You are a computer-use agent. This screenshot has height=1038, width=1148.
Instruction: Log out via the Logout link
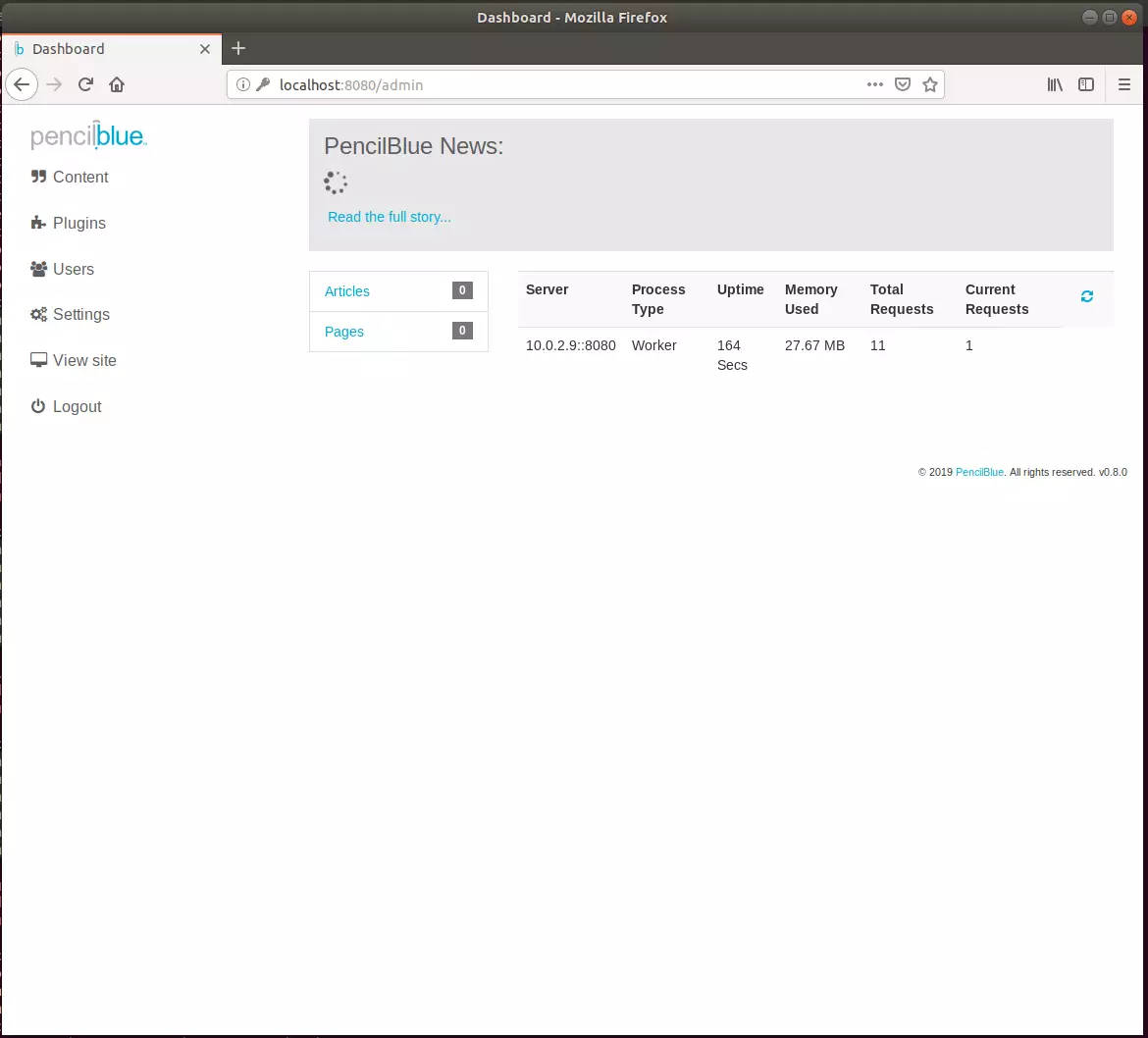click(x=66, y=407)
